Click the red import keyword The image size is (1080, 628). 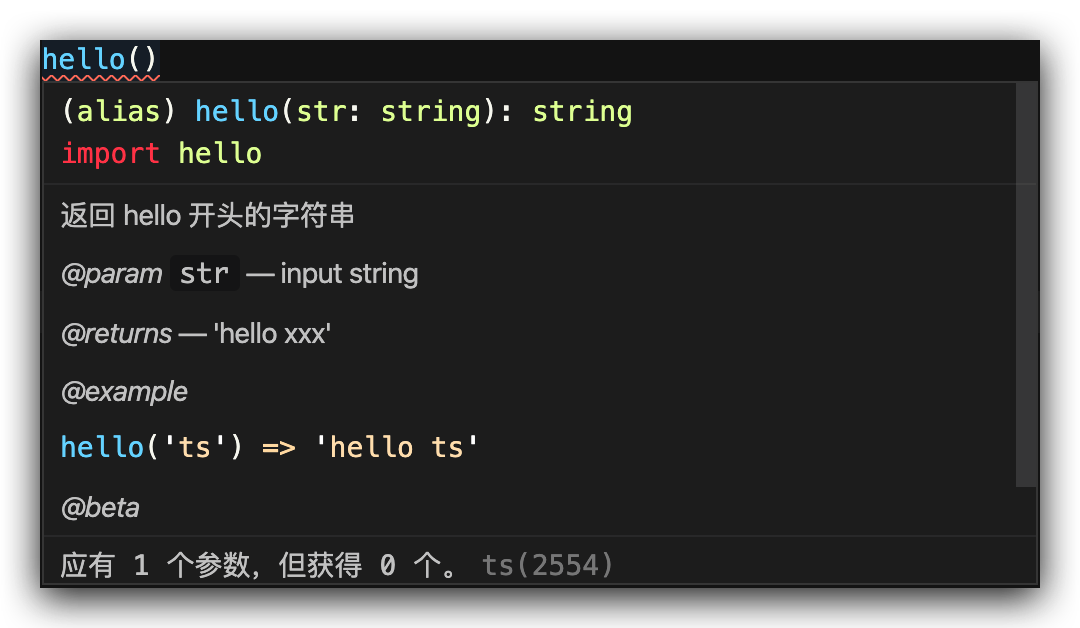(110, 154)
